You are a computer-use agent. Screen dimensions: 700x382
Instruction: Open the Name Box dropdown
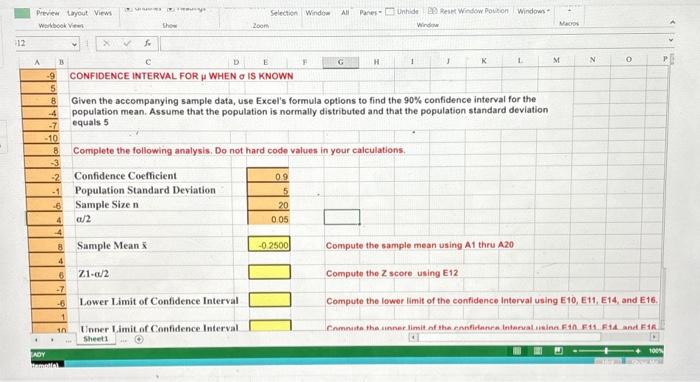point(75,44)
